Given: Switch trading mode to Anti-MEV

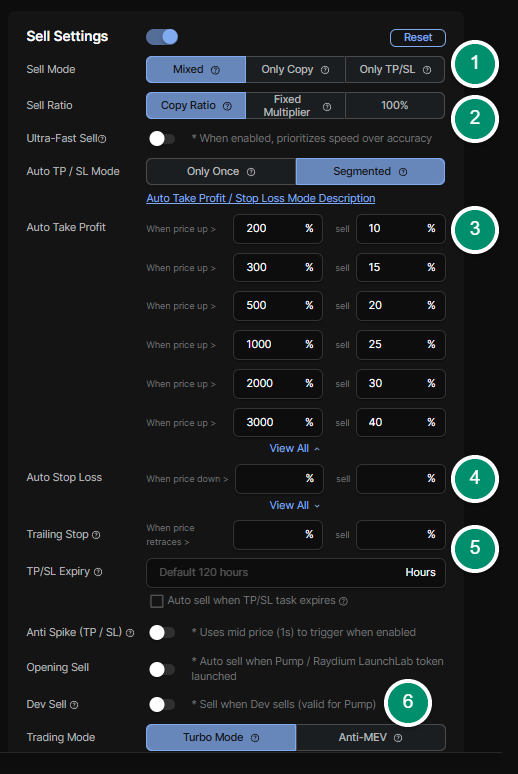Looking at the screenshot, I should point(371,737).
